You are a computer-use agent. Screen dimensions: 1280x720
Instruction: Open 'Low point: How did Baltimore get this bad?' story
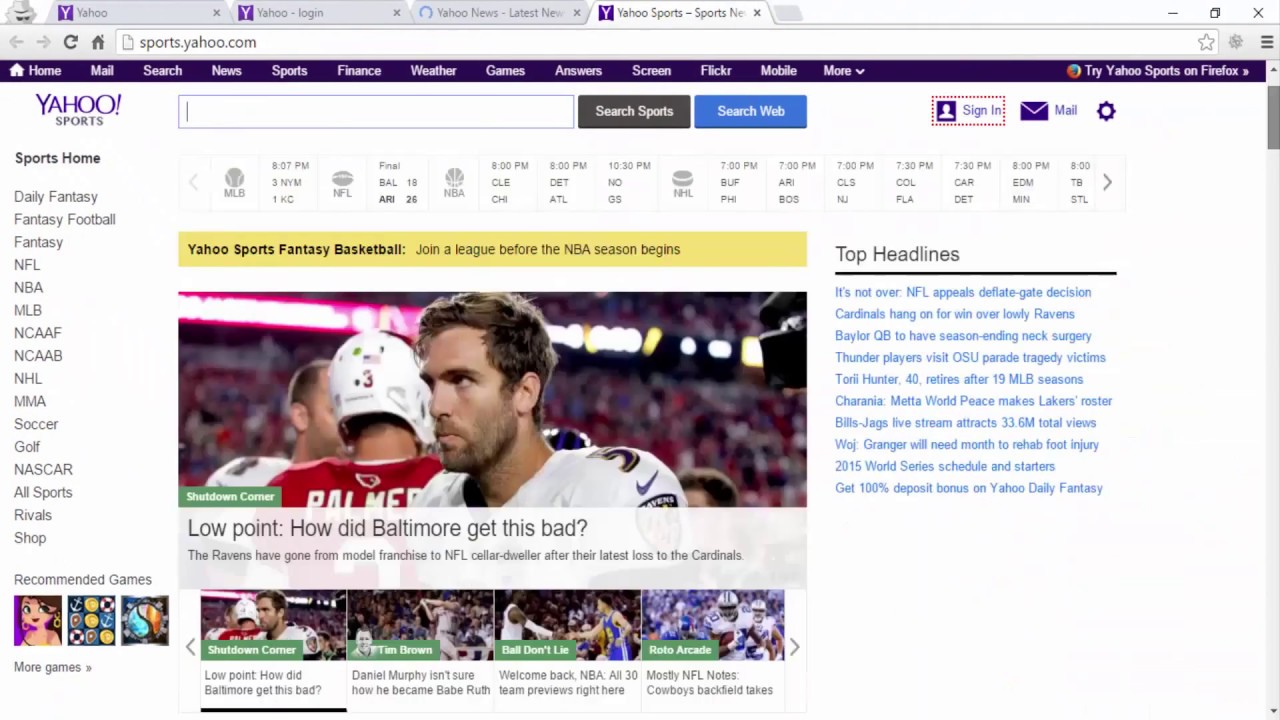pos(387,528)
